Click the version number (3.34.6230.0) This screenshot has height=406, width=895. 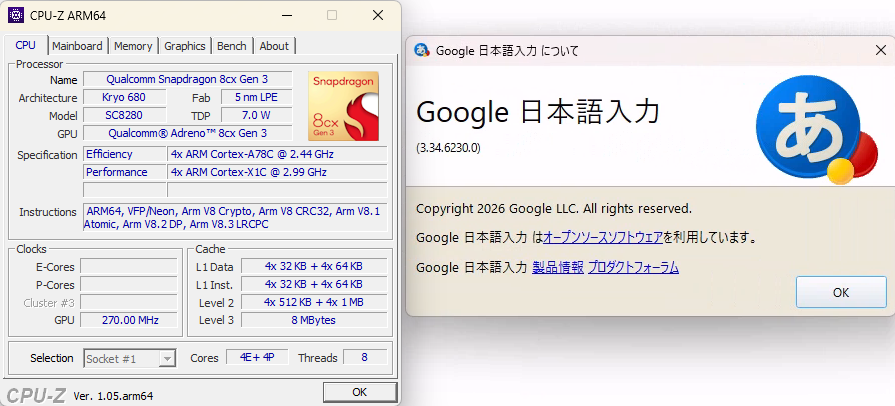(x=448, y=148)
